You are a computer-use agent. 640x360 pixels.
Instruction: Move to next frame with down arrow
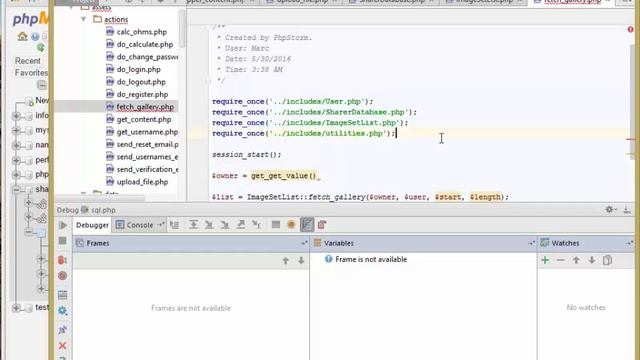[x=301, y=261]
